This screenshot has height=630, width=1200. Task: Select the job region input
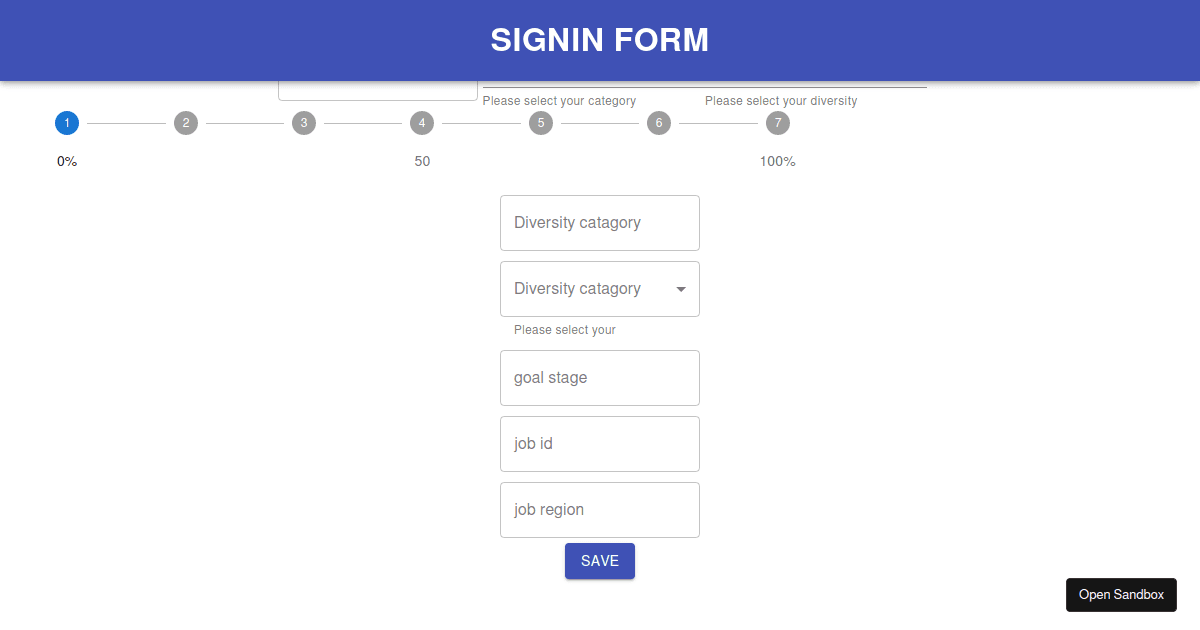click(599, 509)
